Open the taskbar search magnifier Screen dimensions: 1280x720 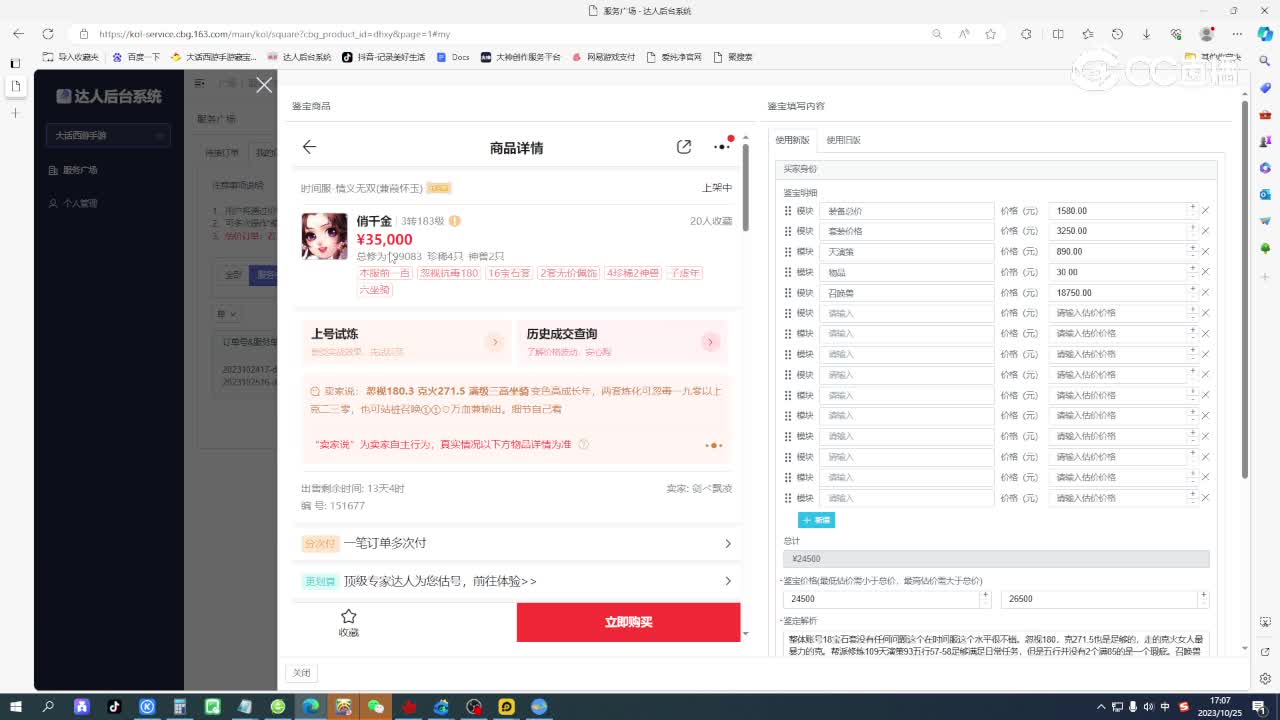(x=48, y=707)
